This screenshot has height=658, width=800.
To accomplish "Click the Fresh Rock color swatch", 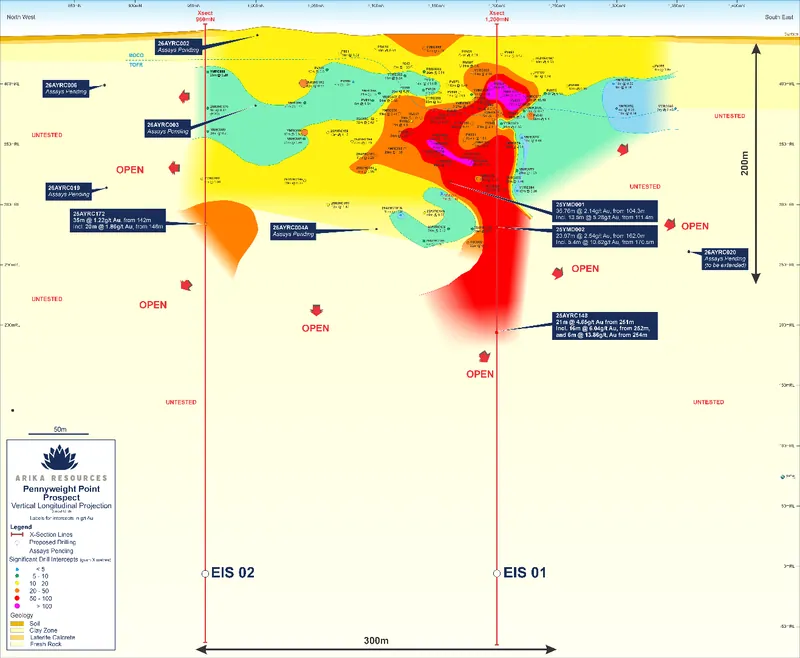I will pyautogui.click(x=17, y=644).
